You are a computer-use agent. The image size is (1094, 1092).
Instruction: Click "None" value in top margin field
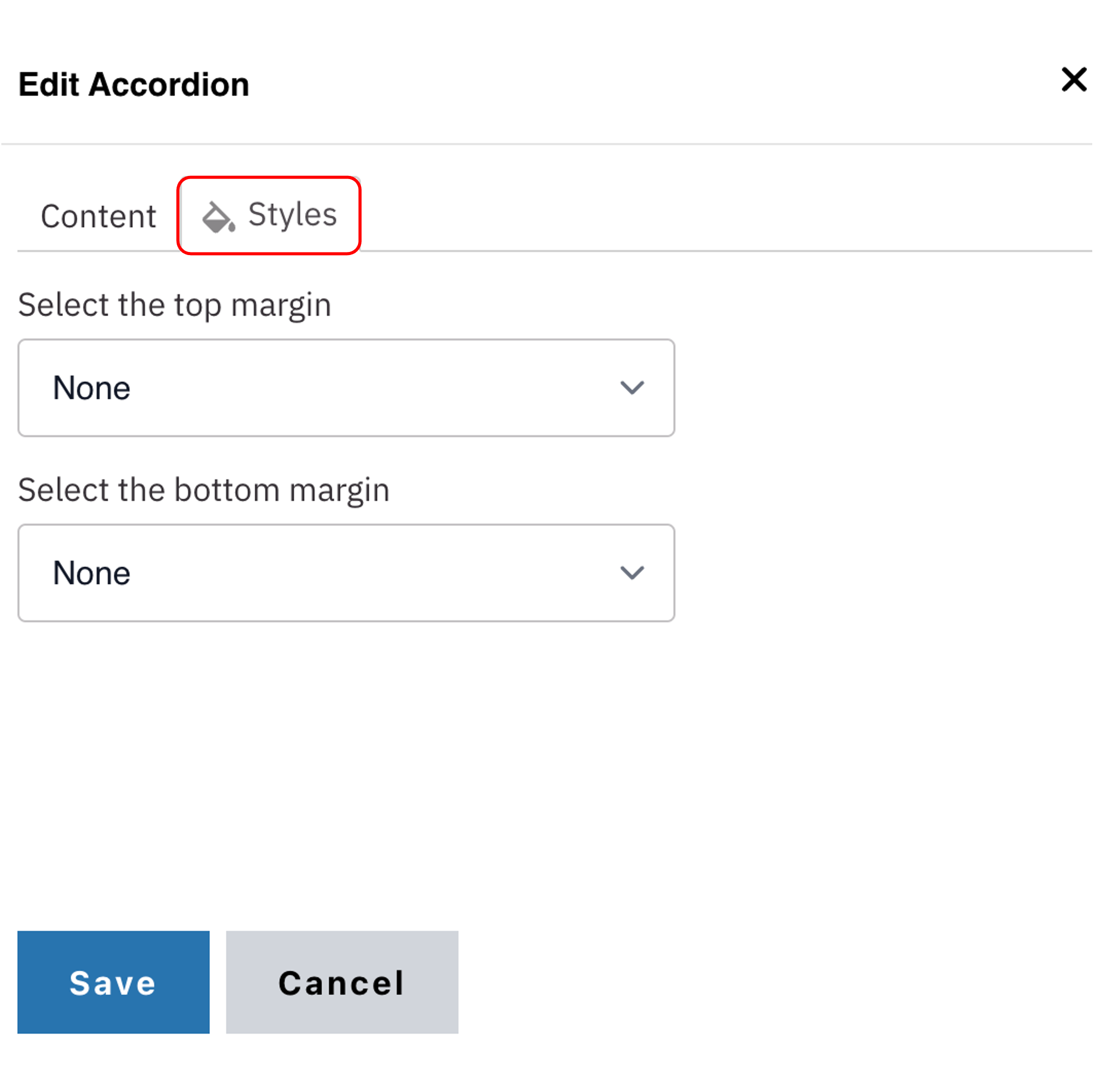(92, 389)
